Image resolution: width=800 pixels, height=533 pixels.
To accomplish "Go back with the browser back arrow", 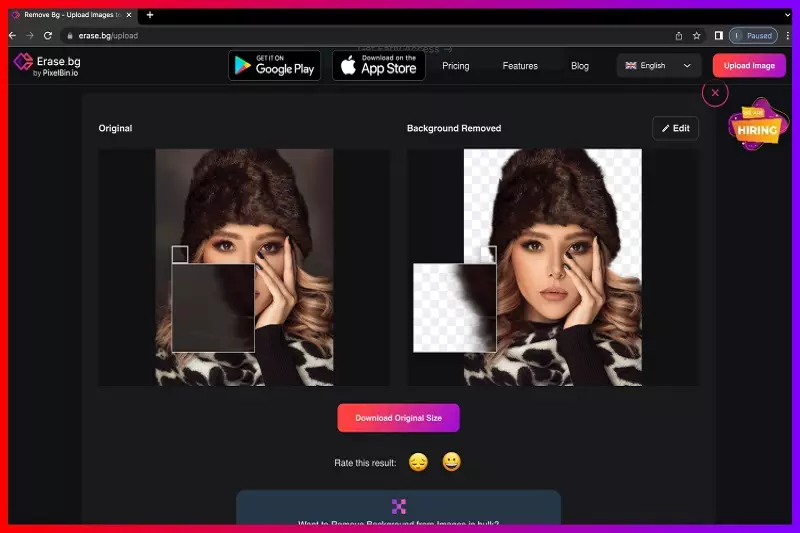I will pos(13,36).
